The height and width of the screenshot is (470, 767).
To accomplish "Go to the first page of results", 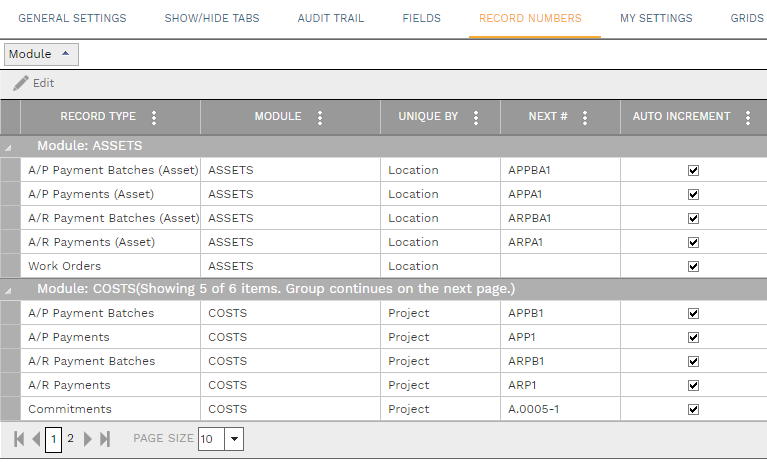I will [x=19, y=439].
